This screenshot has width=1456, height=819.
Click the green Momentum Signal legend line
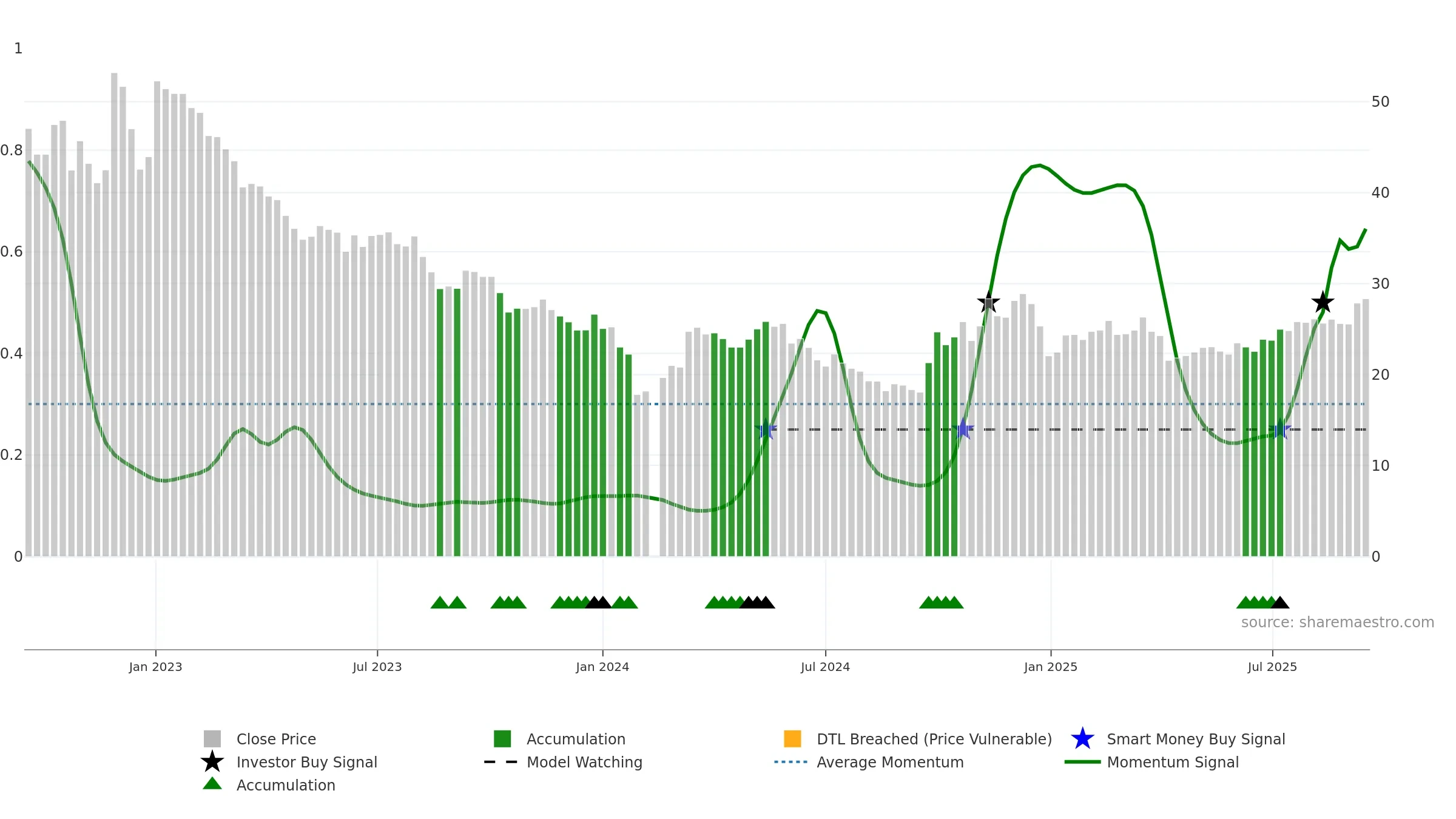pos(1082,762)
